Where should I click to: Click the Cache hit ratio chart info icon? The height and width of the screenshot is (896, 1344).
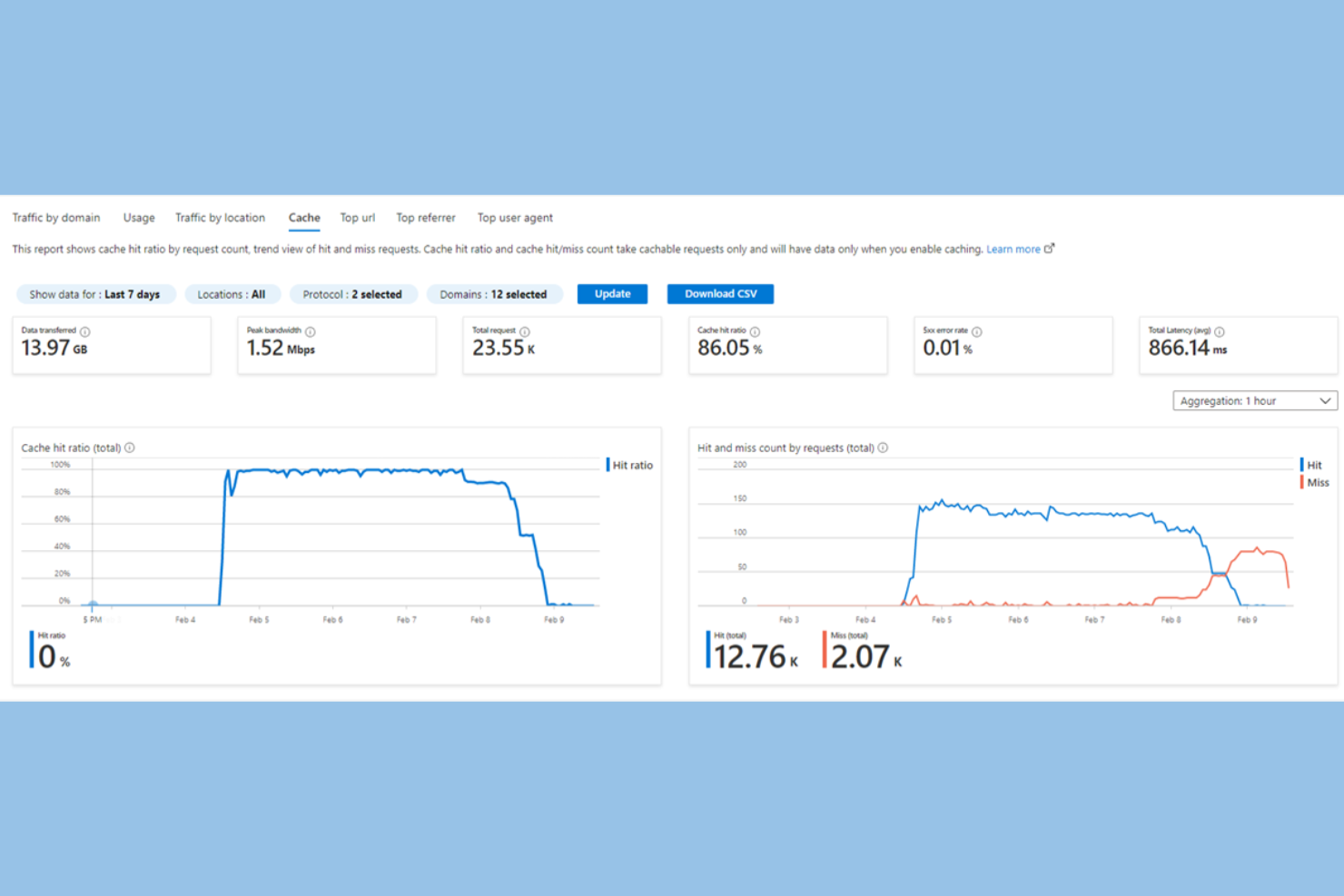point(130,447)
